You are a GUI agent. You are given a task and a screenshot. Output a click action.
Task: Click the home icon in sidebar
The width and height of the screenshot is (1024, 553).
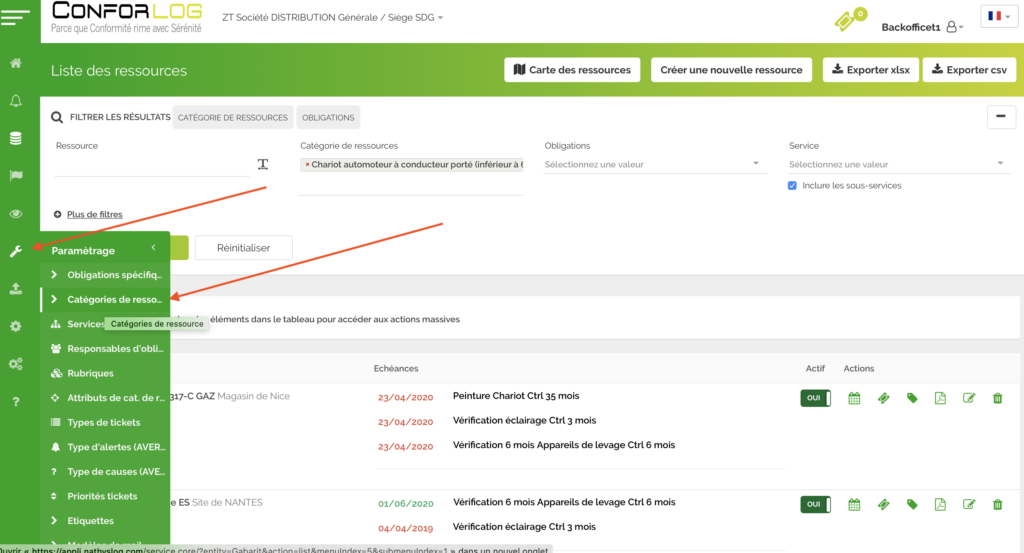[x=16, y=64]
